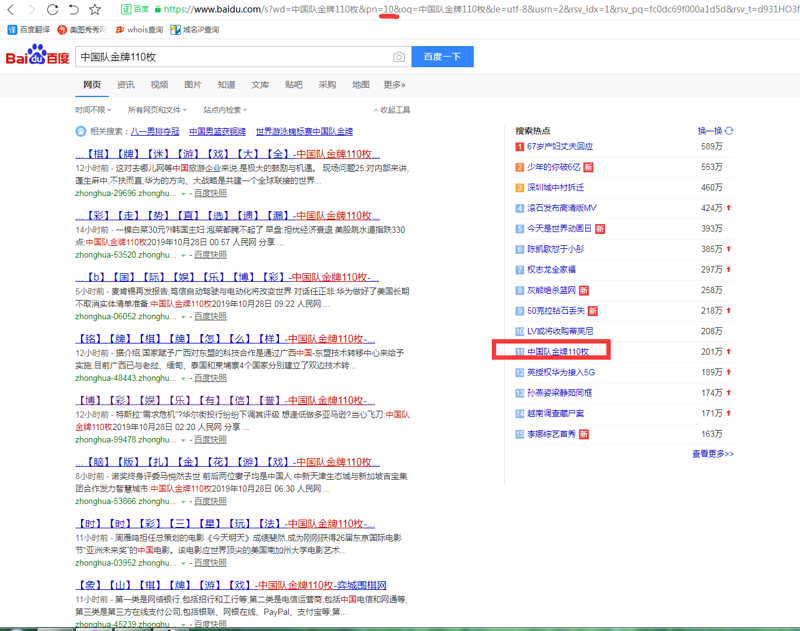800x631 pixels.
Task: Switch to the 资讯 tab
Action: coord(126,85)
